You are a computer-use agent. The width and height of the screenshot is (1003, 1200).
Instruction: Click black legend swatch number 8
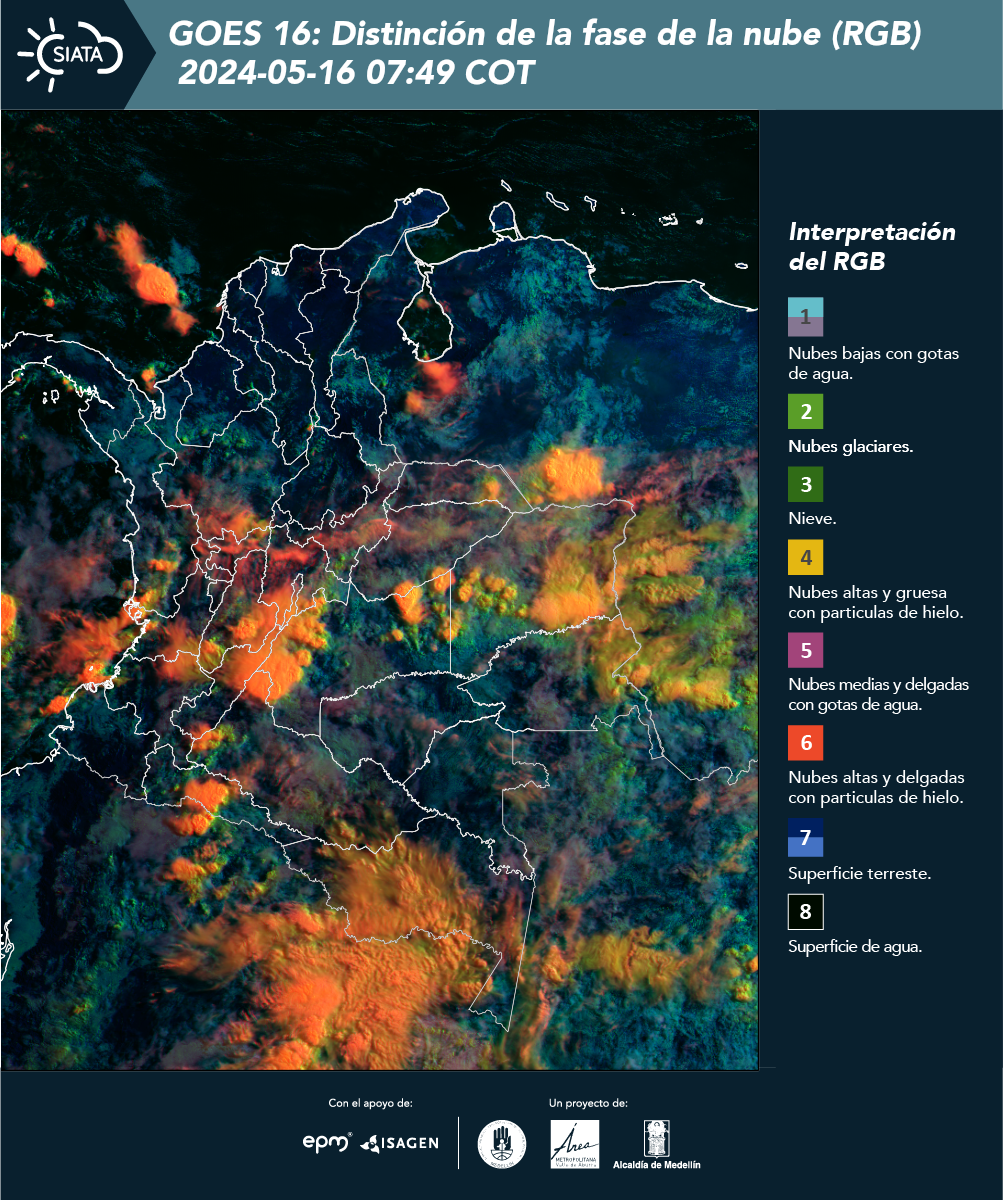pyautogui.click(x=806, y=912)
